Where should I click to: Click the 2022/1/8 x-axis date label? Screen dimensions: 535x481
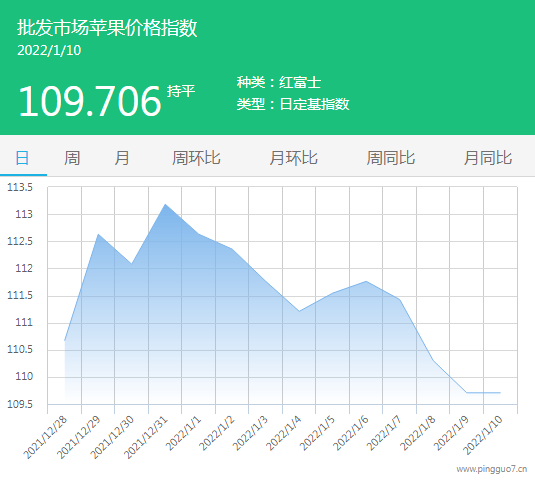(418, 433)
